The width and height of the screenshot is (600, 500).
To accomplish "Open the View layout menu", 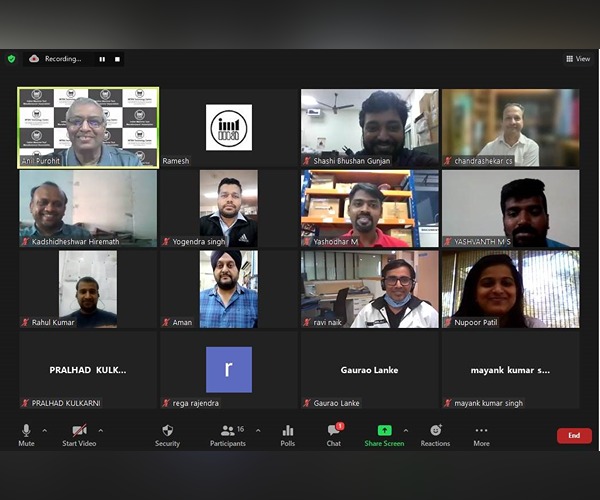I will [577, 59].
